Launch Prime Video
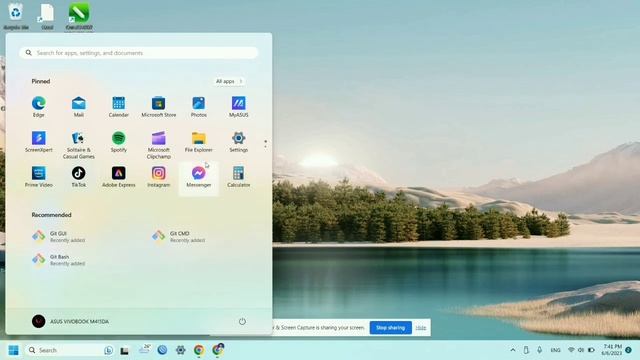 [39, 177]
